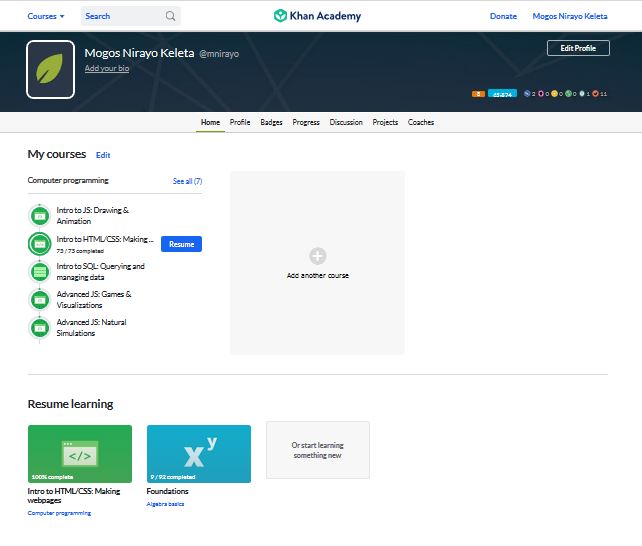Viewport: 642px width, 546px height.
Task: Click the Intro to JS course icon
Action: [40, 216]
